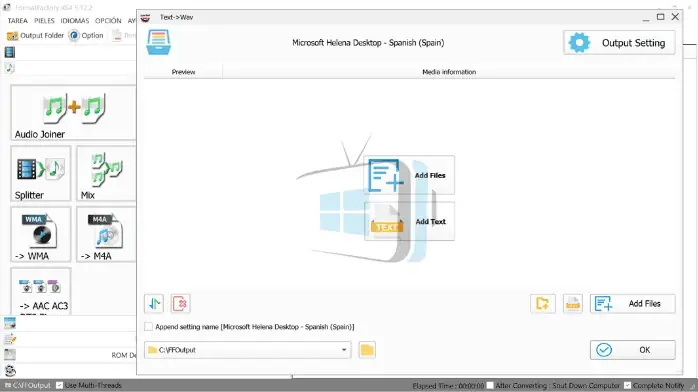Viewport: 698px width, 392px height.
Task: Click the blue sort list icon button
Action: tap(154, 304)
